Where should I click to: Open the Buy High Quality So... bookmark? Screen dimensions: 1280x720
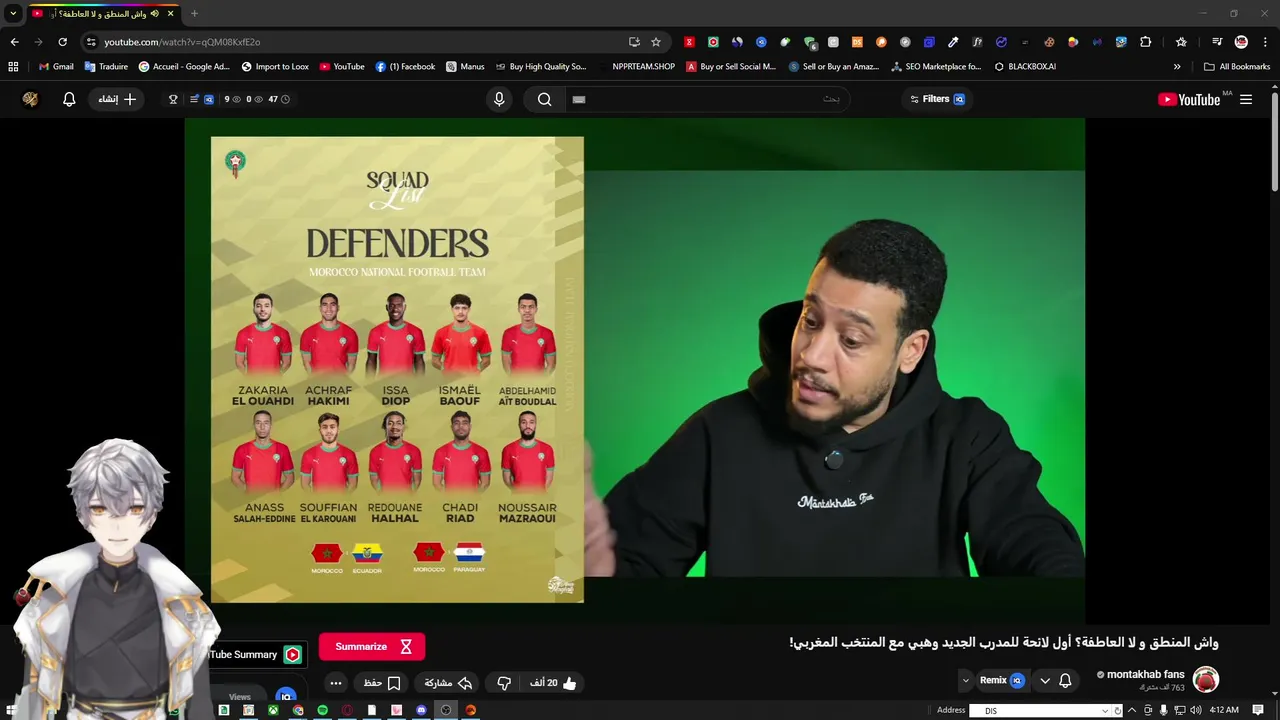click(x=540, y=67)
